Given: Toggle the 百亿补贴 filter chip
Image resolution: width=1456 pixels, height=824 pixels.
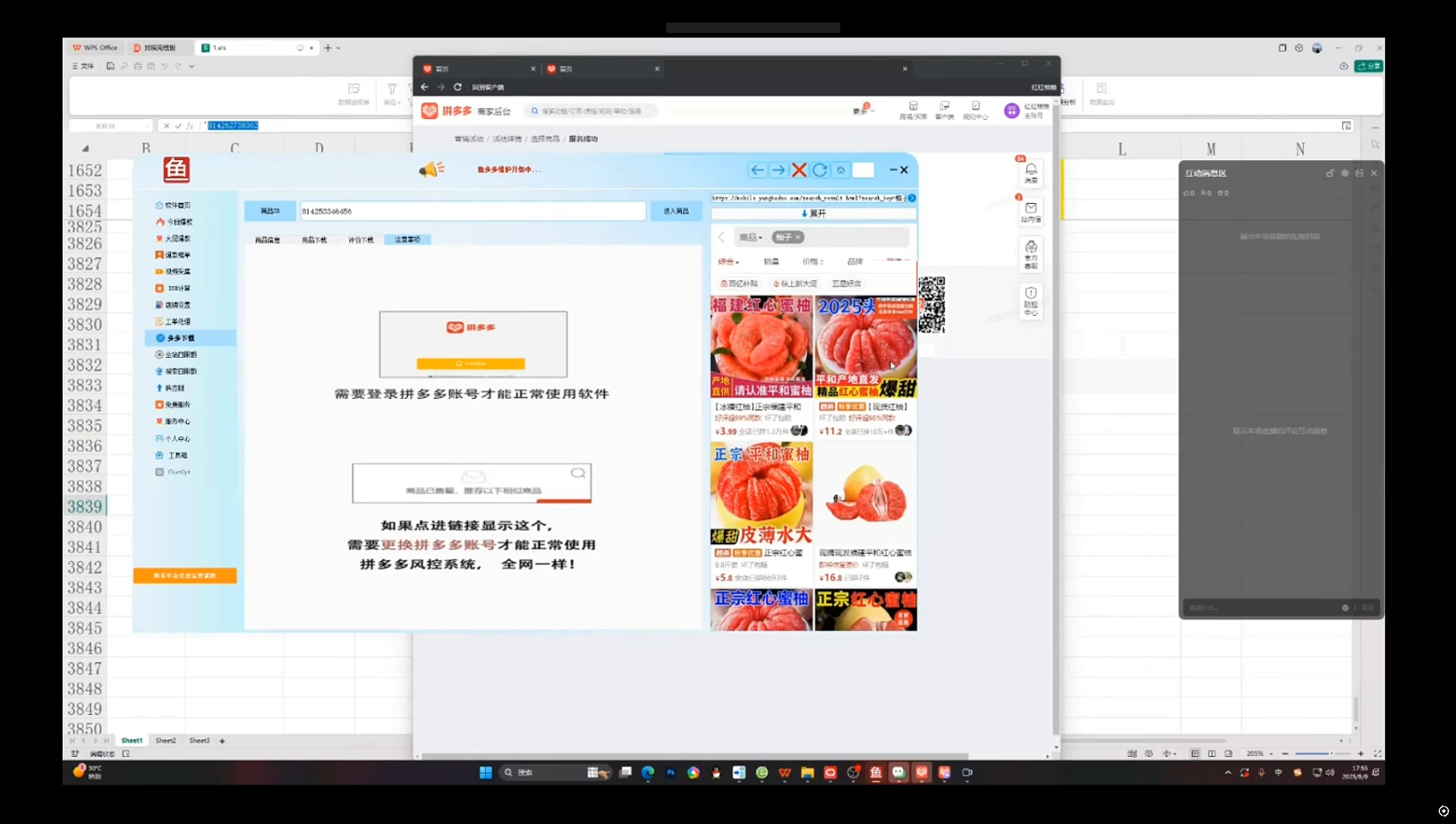Looking at the screenshot, I should click(739, 284).
